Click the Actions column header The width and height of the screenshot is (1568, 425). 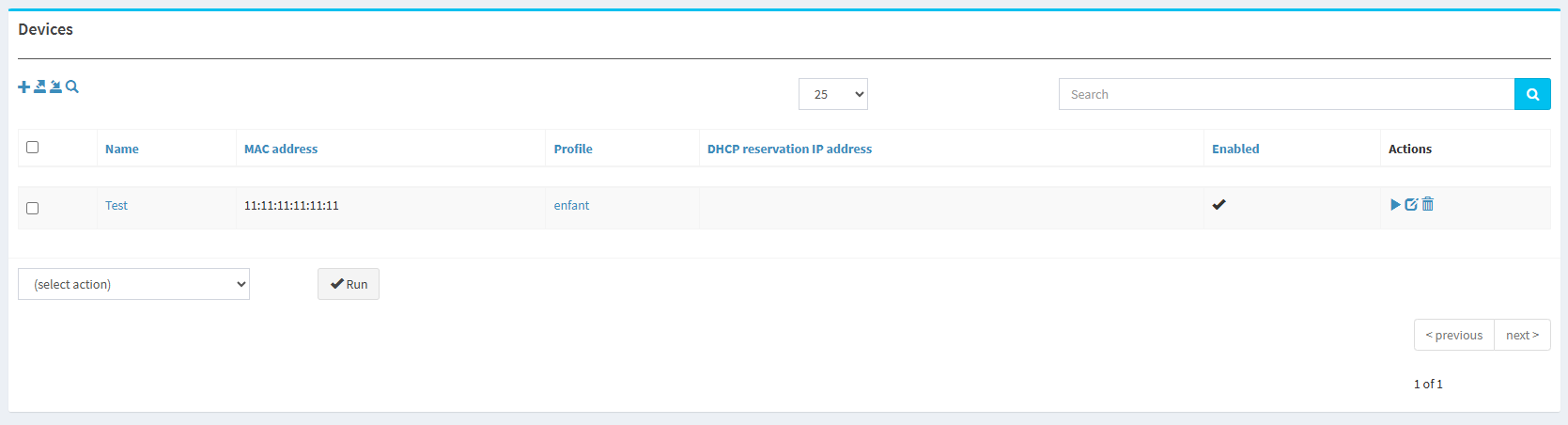point(1410,149)
